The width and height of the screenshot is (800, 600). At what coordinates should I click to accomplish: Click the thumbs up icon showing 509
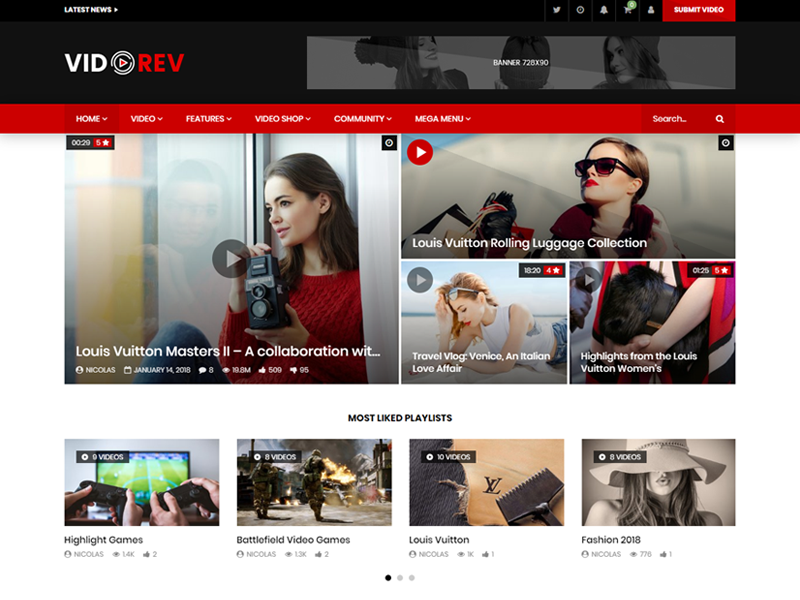tap(262, 370)
